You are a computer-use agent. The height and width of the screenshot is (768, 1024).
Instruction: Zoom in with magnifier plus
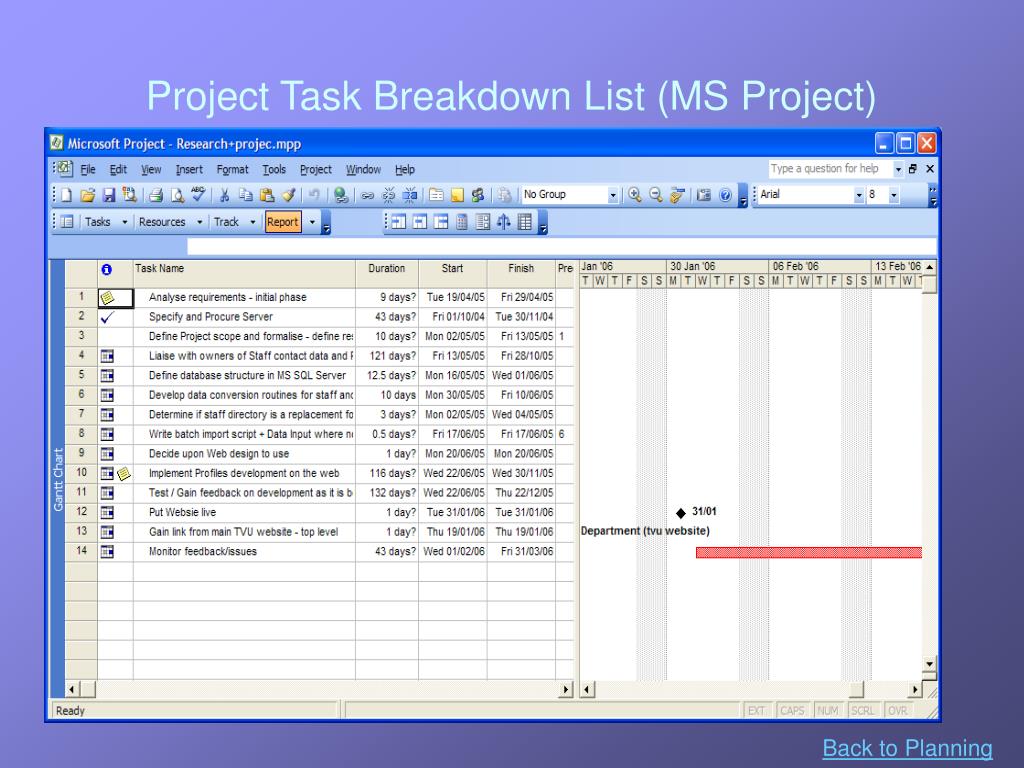[635, 195]
